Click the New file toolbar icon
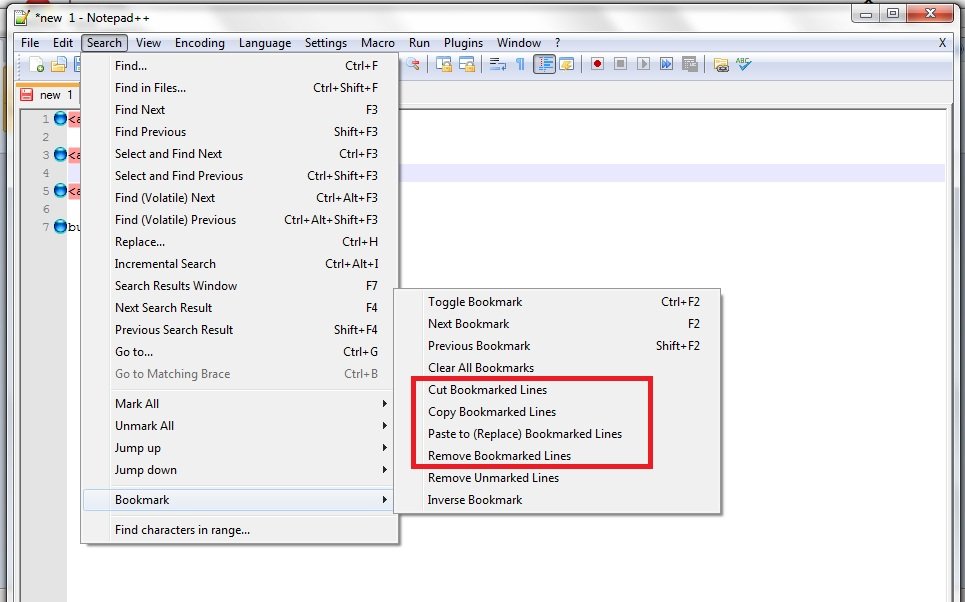This screenshot has width=965, height=602. (x=37, y=65)
